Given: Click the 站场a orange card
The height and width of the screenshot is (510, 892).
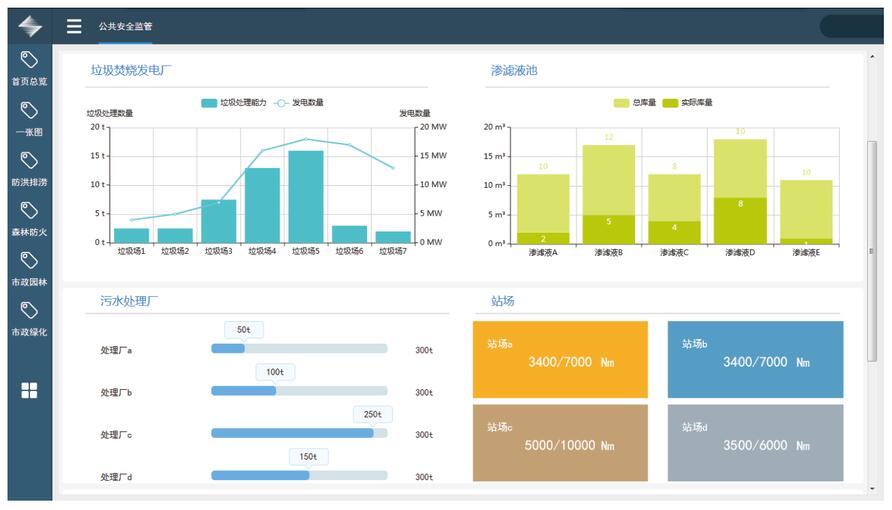Looking at the screenshot, I should tap(560, 359).
